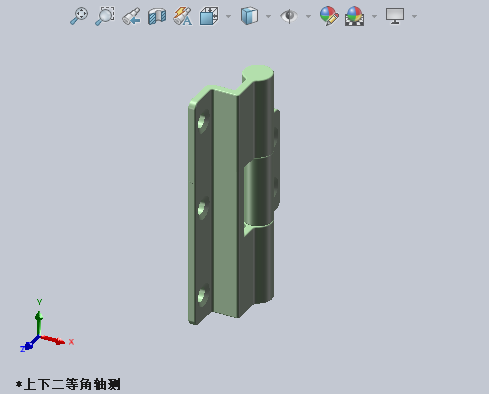Screen dimensions: 489x394
Task: Expand the View Orientation dropdown arrow
Action: 228,16
